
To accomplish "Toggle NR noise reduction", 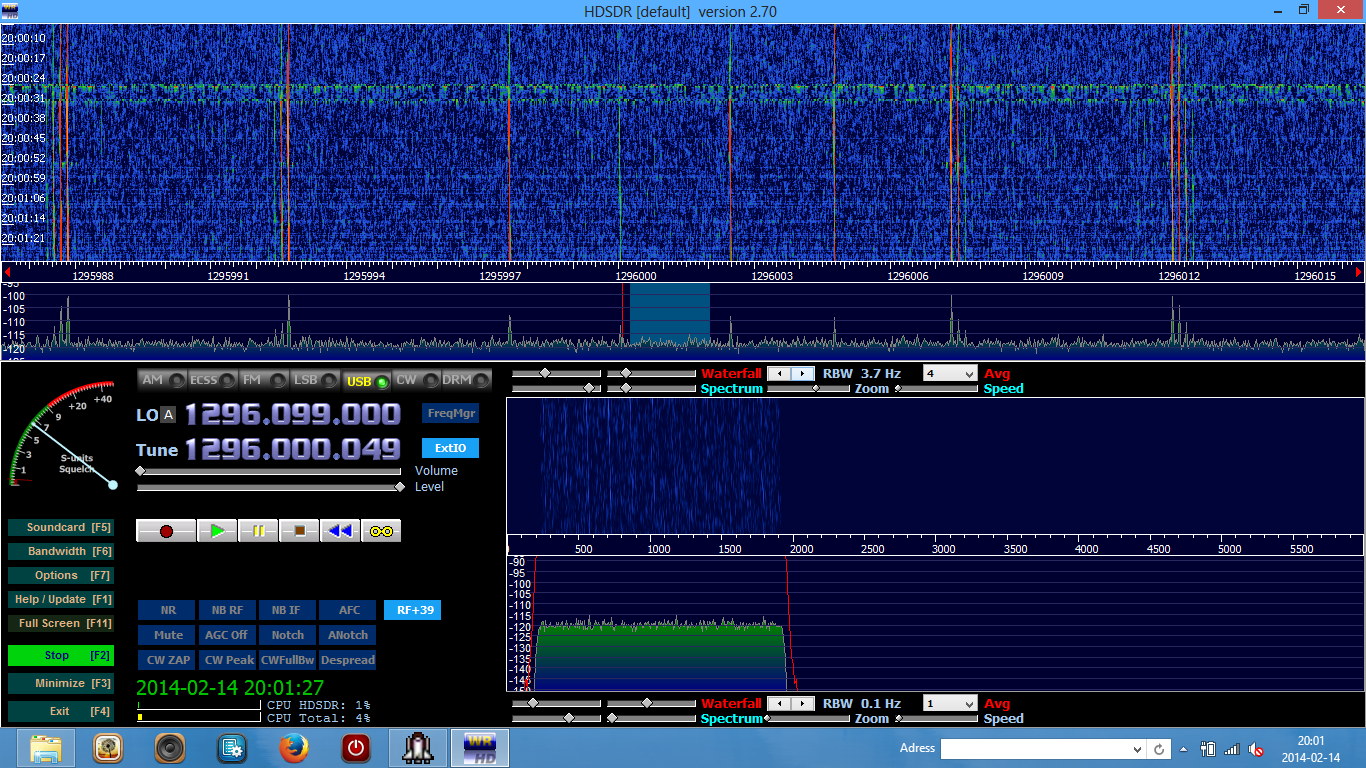I will (x=167, y=610).
